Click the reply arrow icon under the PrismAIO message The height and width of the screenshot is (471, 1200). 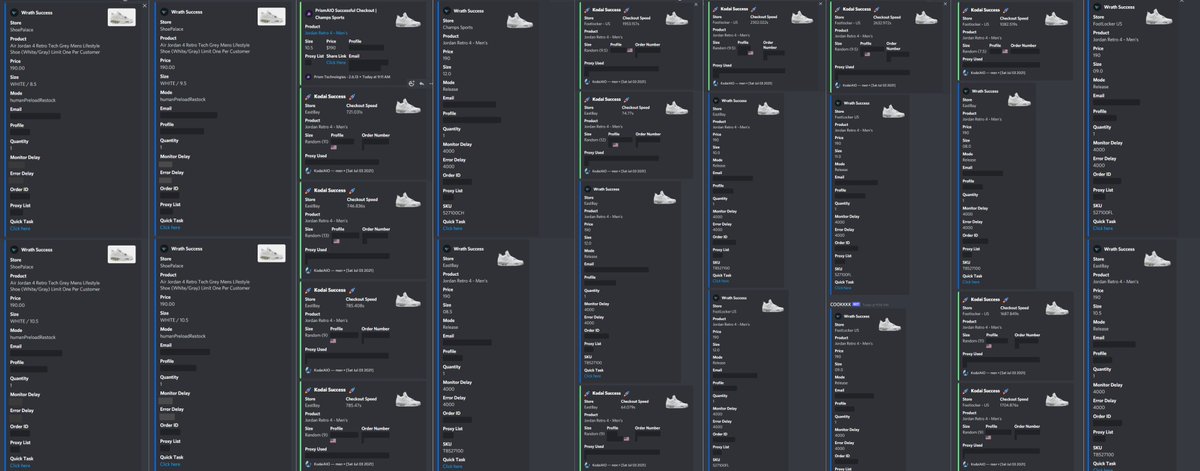coord(420,84)
